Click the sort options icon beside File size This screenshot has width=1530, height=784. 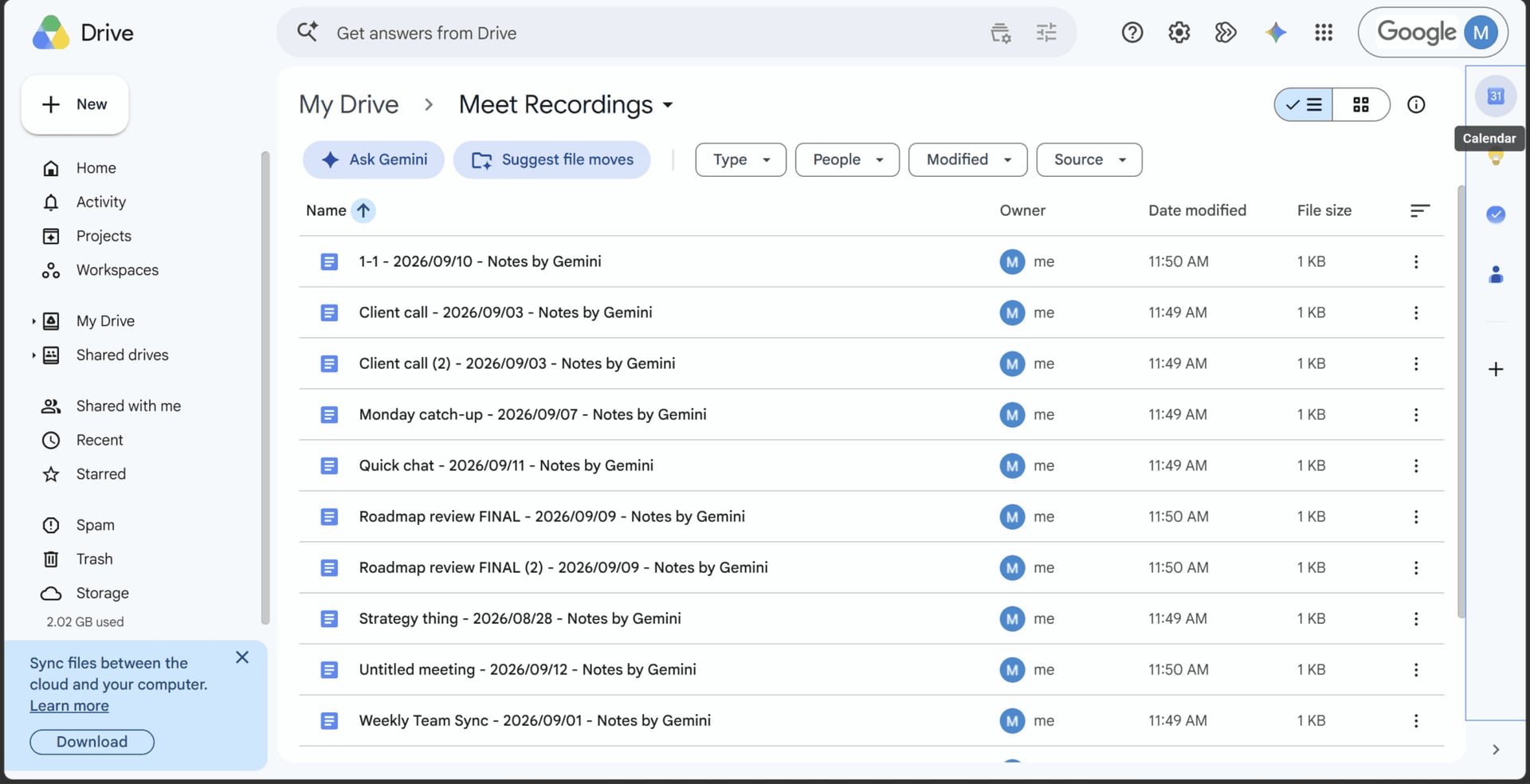(x=1419, y=210)
